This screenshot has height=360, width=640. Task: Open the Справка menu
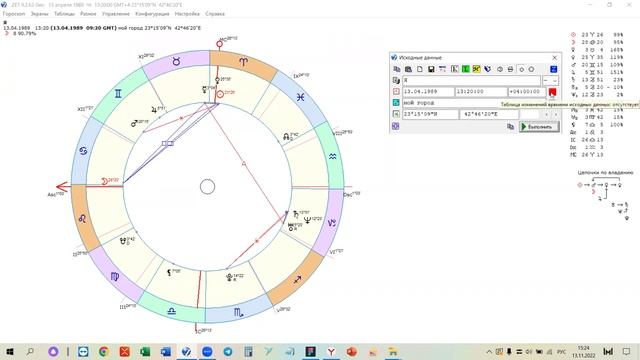pos(215,13)
